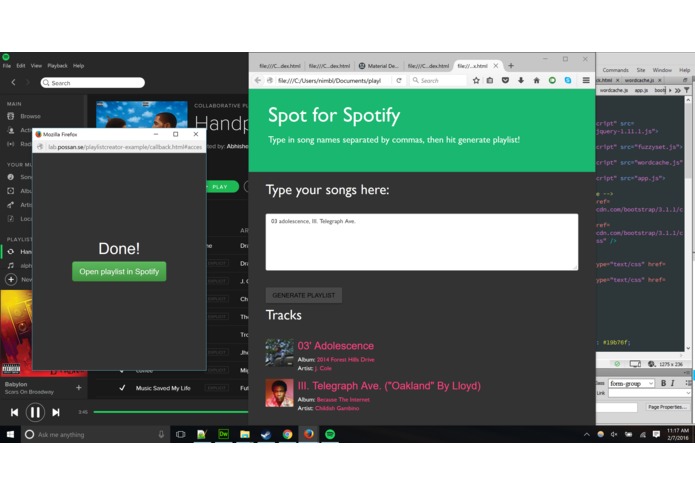Reload the page in Firefox

pos(399,81)
